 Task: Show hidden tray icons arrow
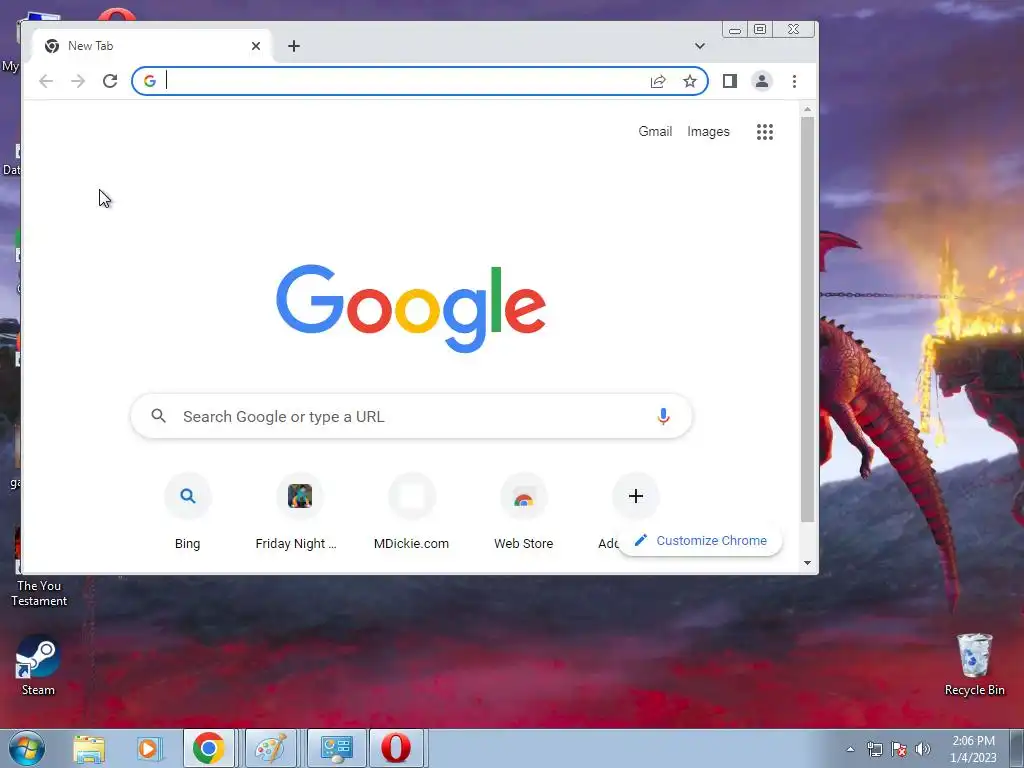click(850, 749)
